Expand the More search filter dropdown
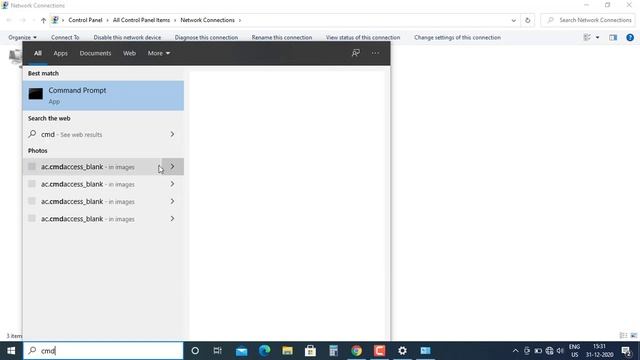The image size is (640, 360). click(x=159, y=53)
